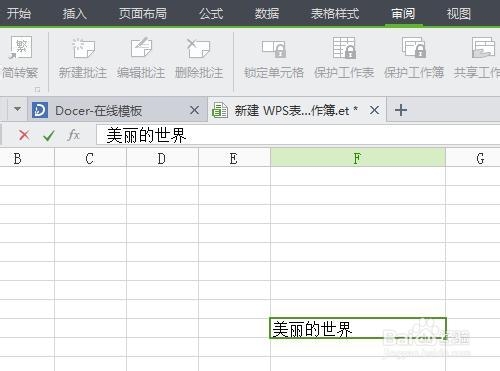Select column D header
The height and width of the screenshot is (371, 500).
tap(162, 158)
